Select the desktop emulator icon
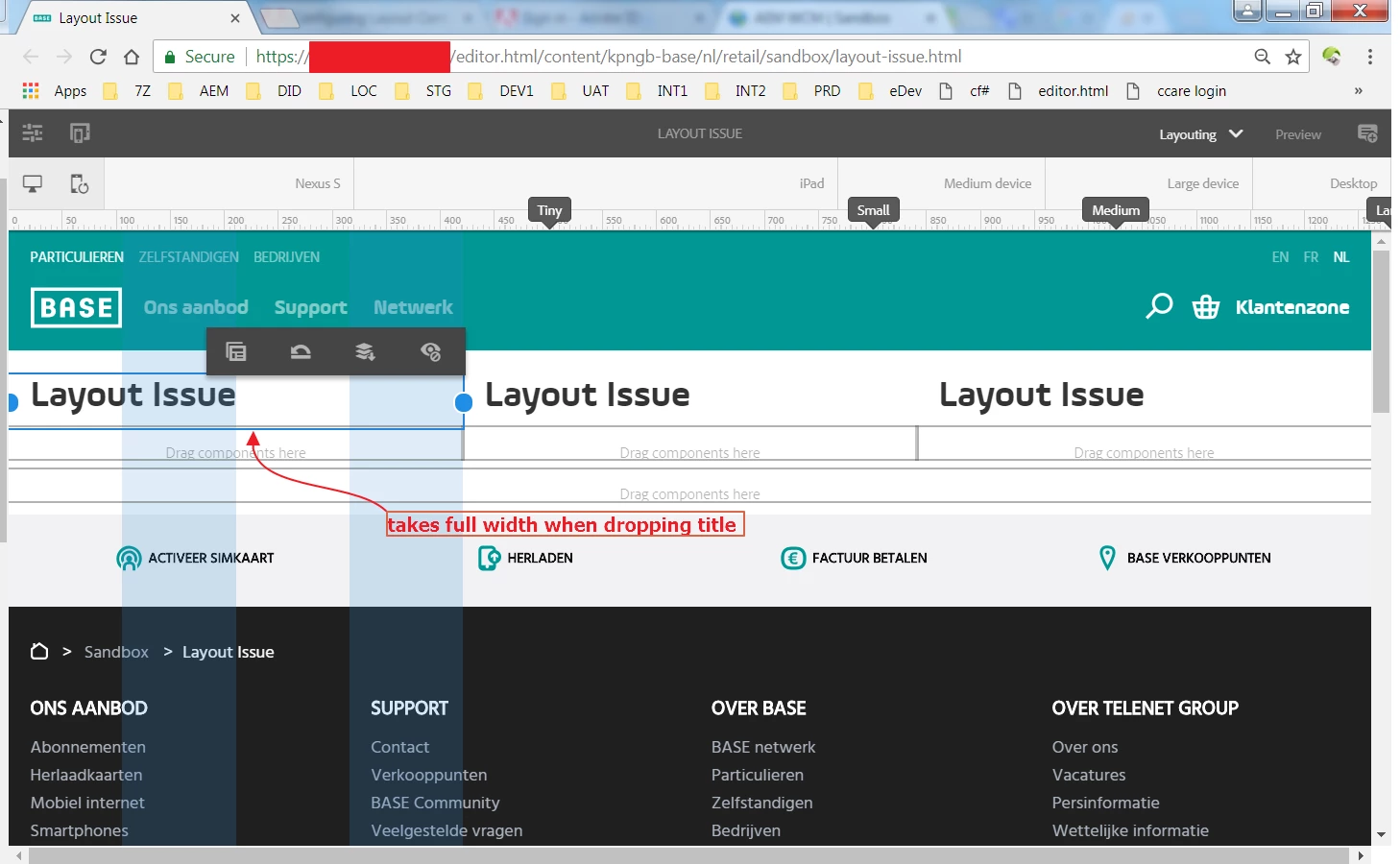1400x864 pixels. (x=33, y=183)
